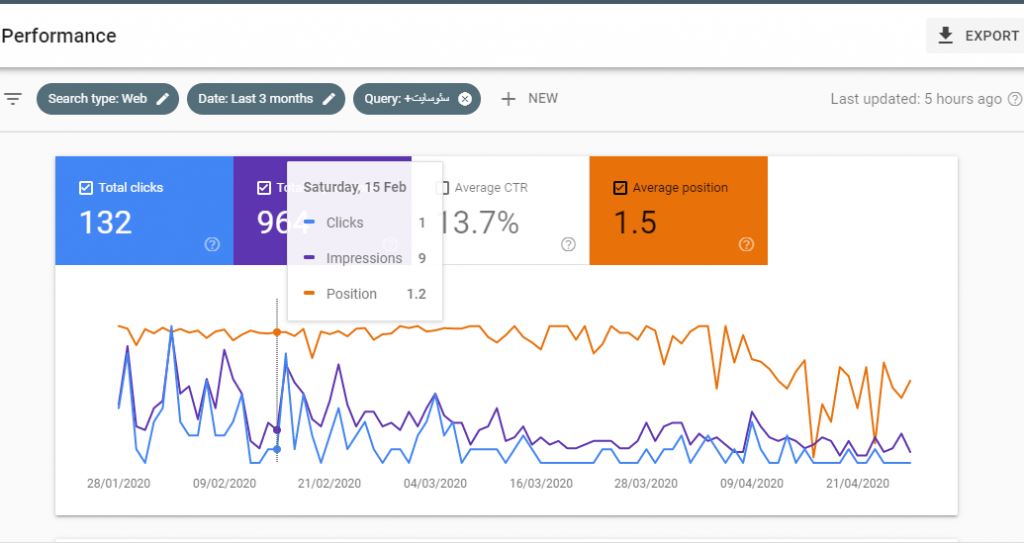The height and width of the screenshot is (543, 1024).
Task: Toggle the Total impressions checkbox
Action: coord(263,188)
